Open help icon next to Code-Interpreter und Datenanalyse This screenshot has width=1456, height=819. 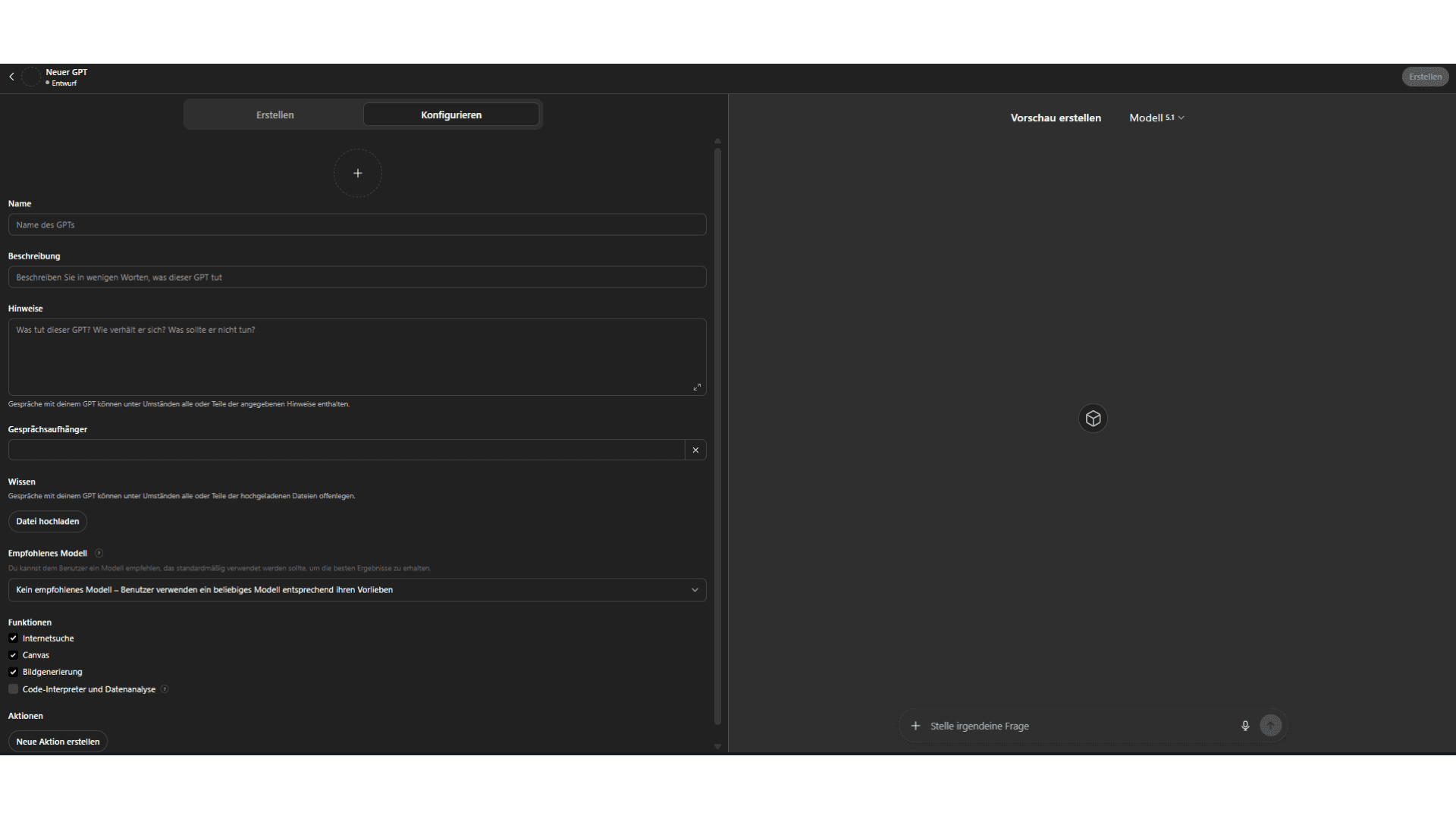coord(165,689)
